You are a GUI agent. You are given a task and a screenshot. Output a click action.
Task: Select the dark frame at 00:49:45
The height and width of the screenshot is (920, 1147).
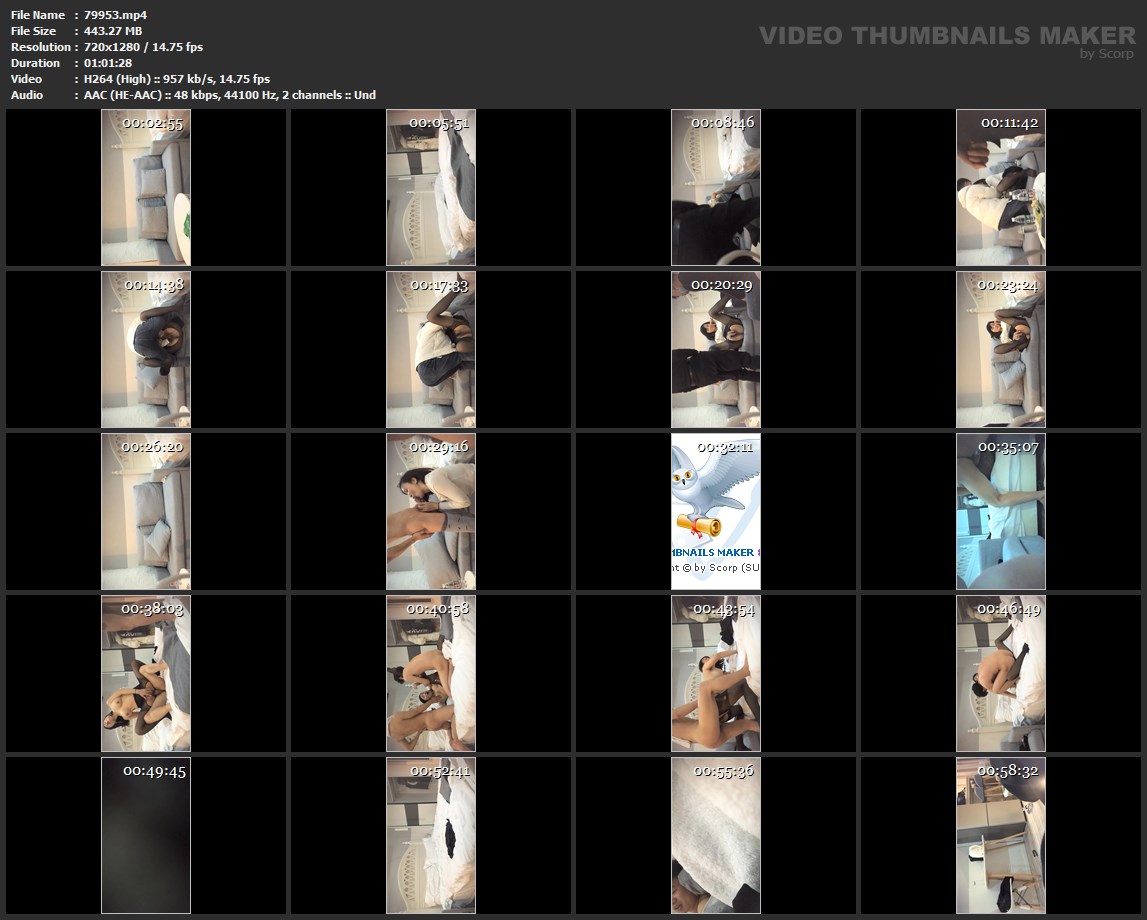(x=146, y=835)
